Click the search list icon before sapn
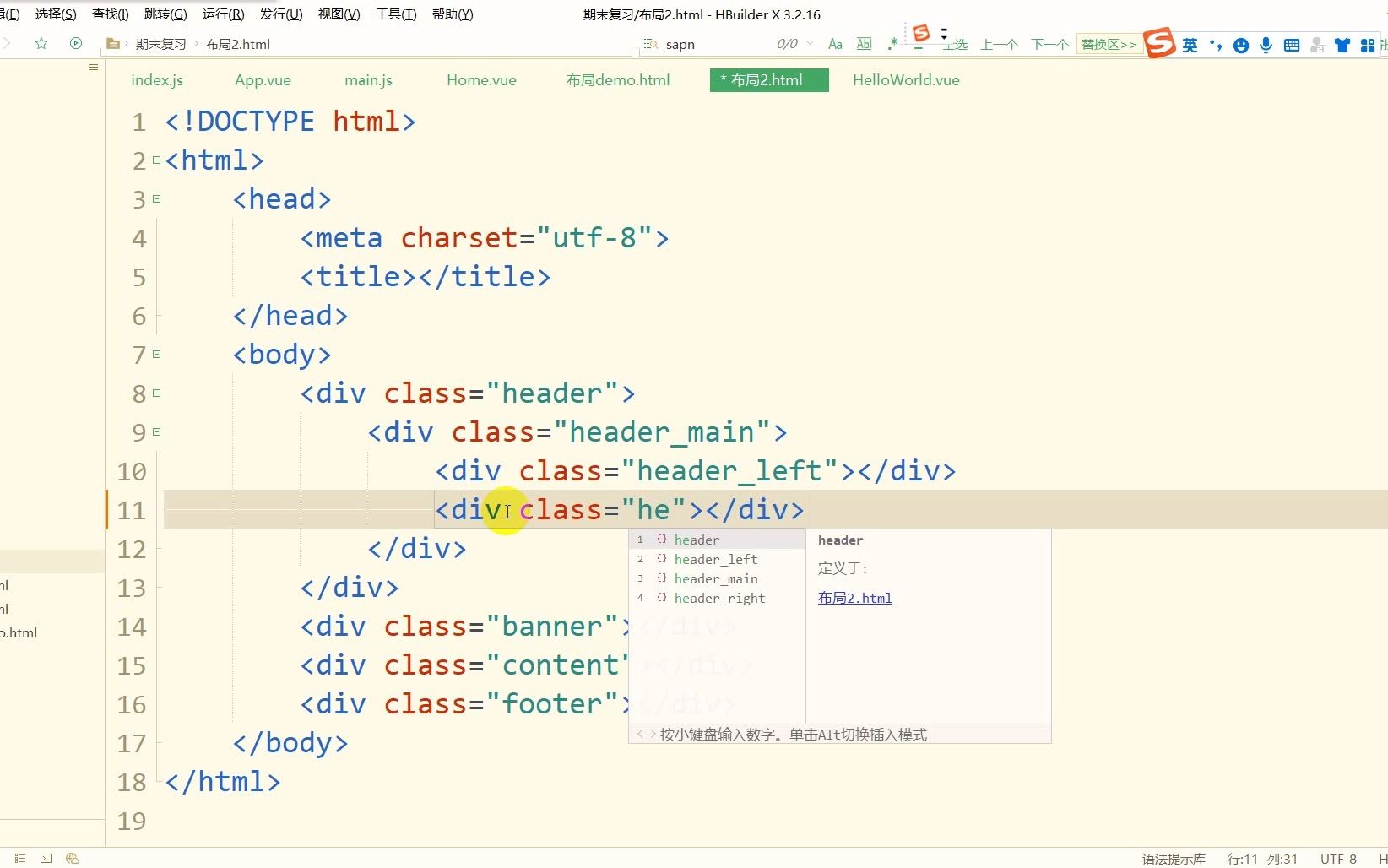1388x868 pixels. pos(650,44)
